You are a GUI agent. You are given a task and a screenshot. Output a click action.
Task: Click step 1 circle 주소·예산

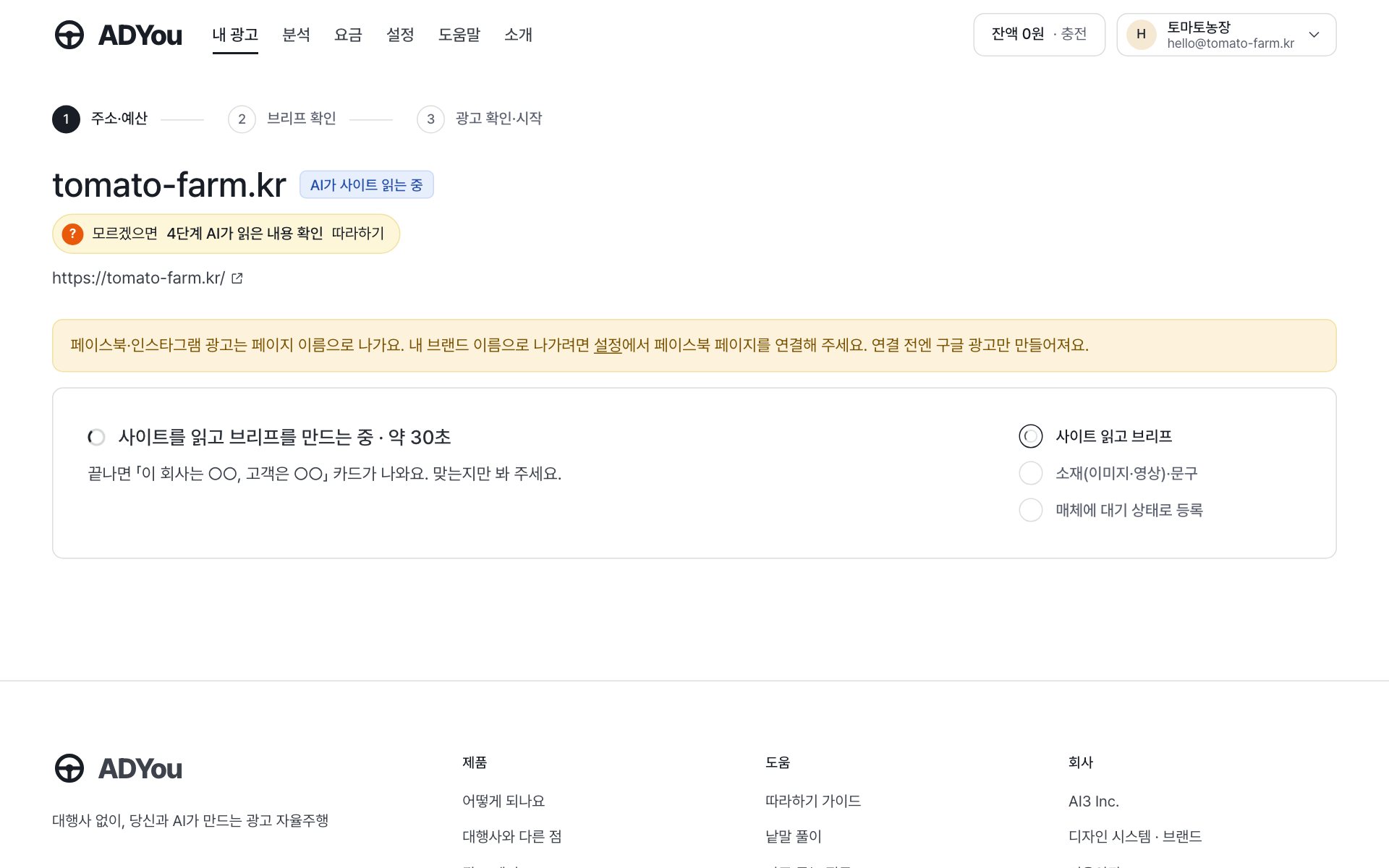pos(66,119)
